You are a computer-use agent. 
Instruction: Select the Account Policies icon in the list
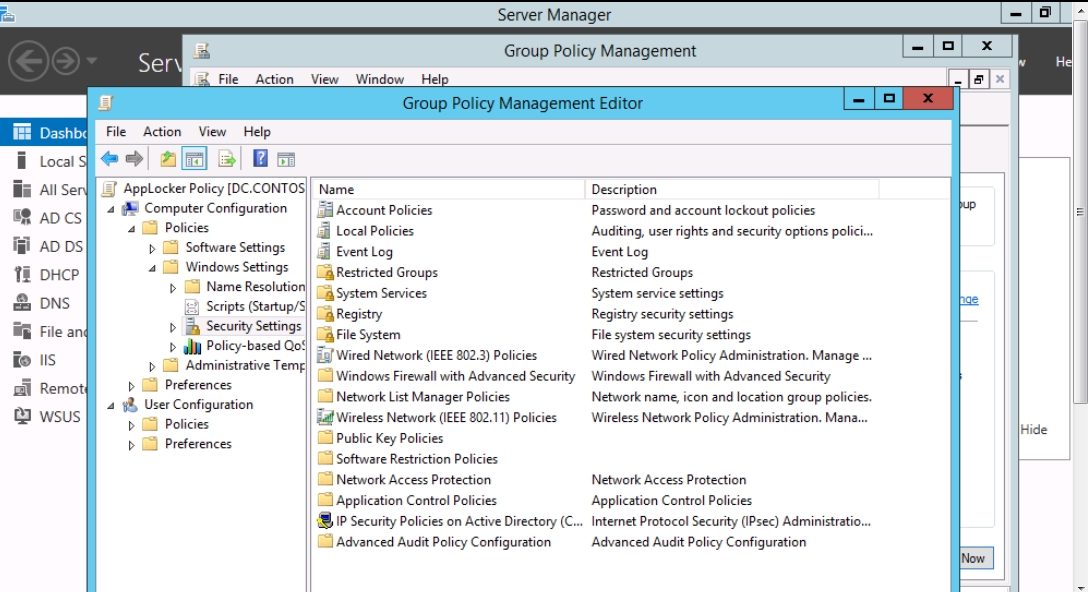[324, 210]
